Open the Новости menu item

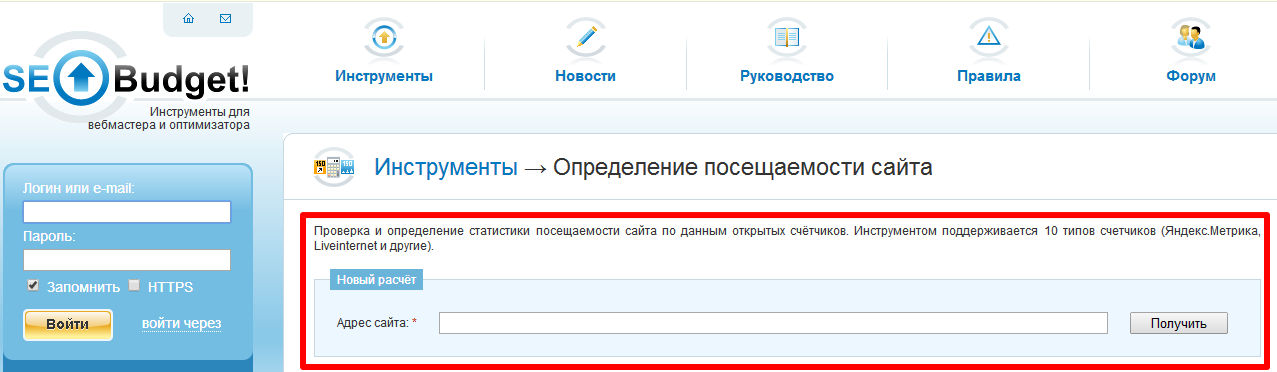(x=585, y=76)
